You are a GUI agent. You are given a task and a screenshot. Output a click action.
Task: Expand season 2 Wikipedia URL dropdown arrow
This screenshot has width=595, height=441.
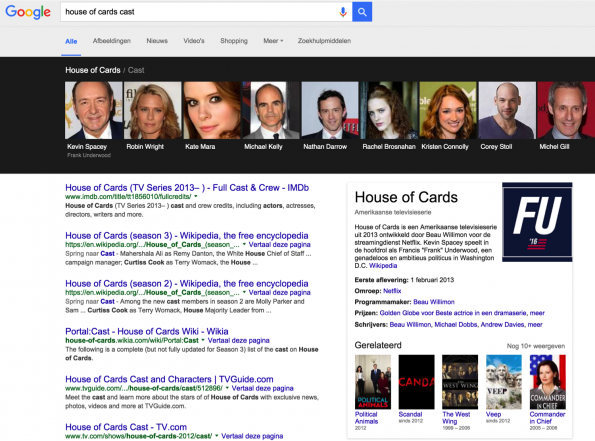(x=244, y=292)
